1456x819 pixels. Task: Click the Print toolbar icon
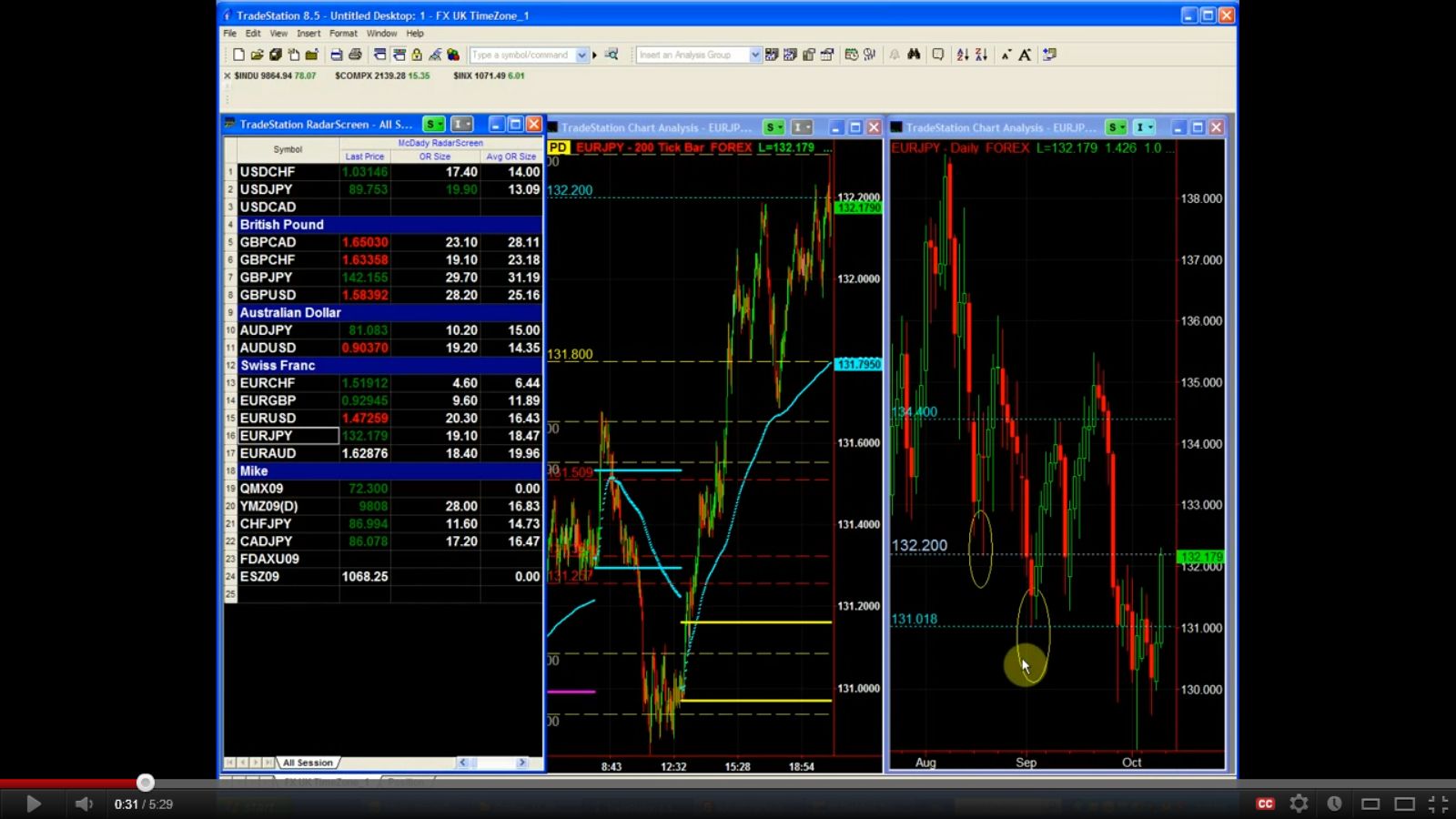[x=355, y=55]
